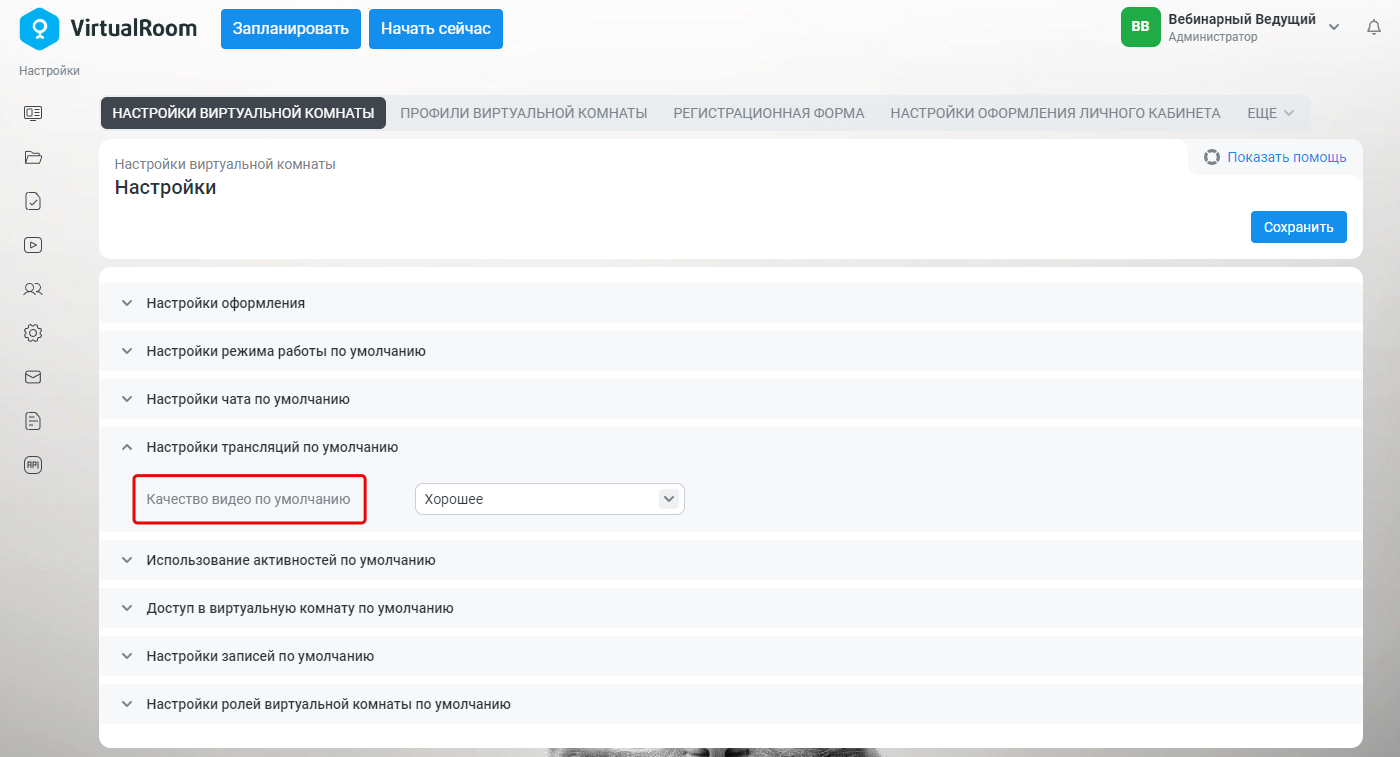Click the green BB user avatar
This screenshot has width=1400, height=757.
1140,27
